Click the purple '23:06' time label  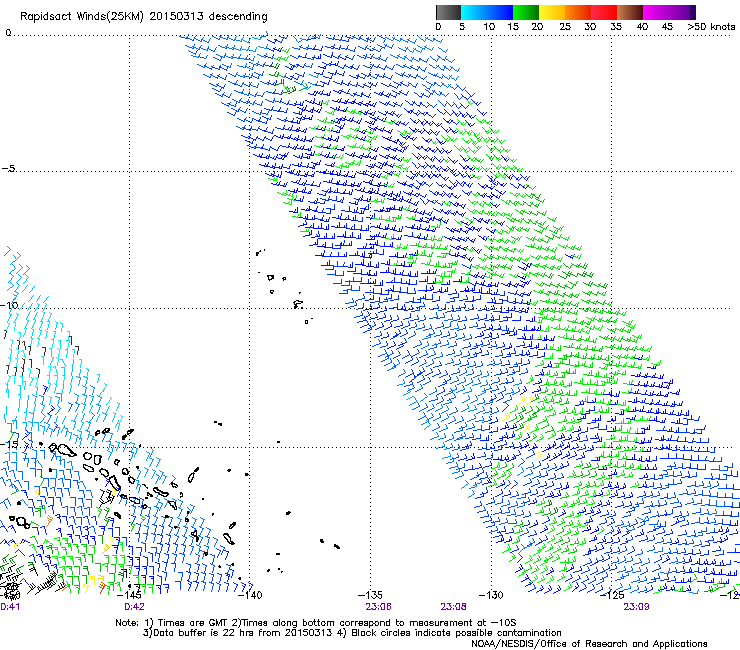point(378,607)
